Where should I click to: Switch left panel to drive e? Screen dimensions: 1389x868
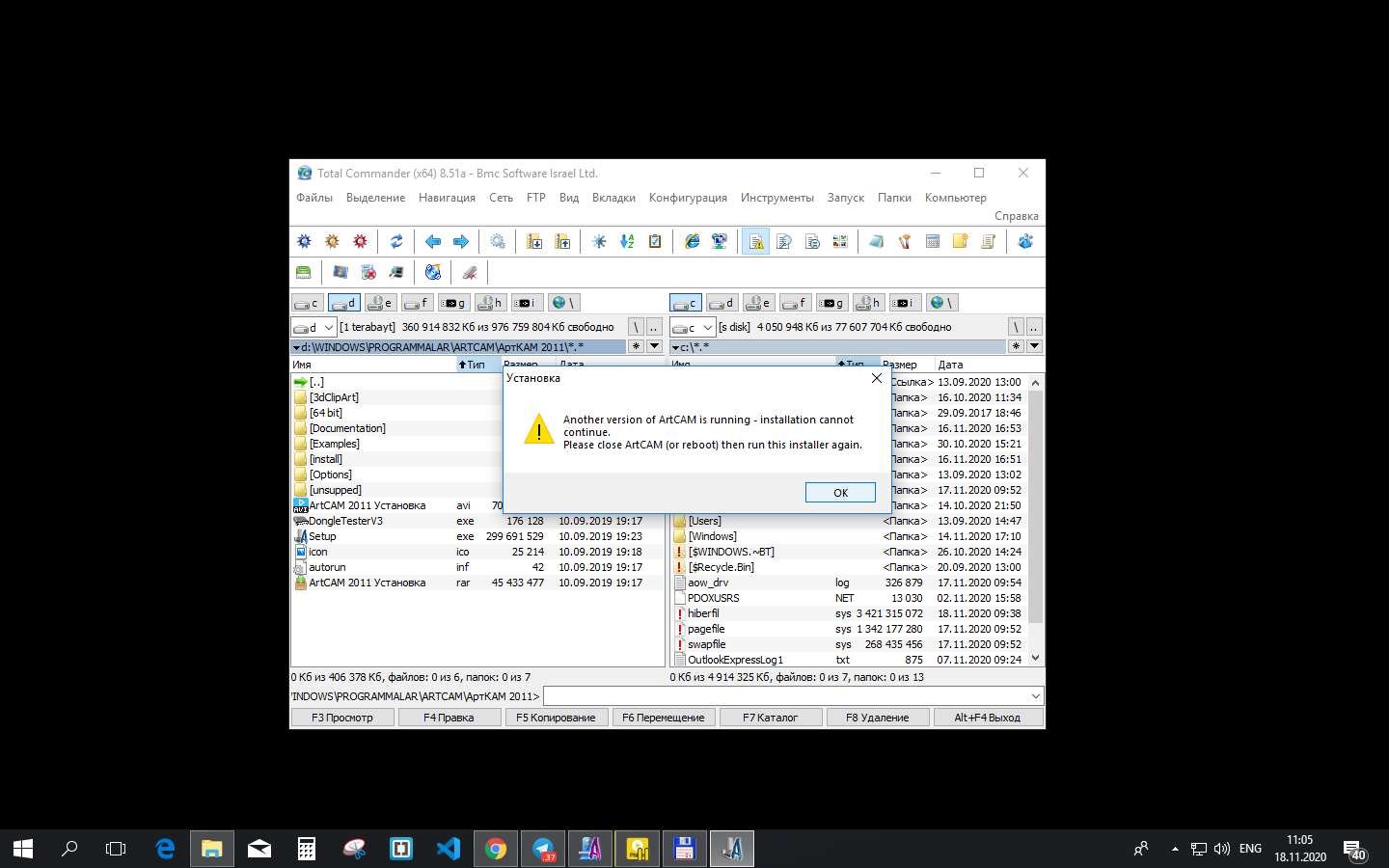(381, 303)
